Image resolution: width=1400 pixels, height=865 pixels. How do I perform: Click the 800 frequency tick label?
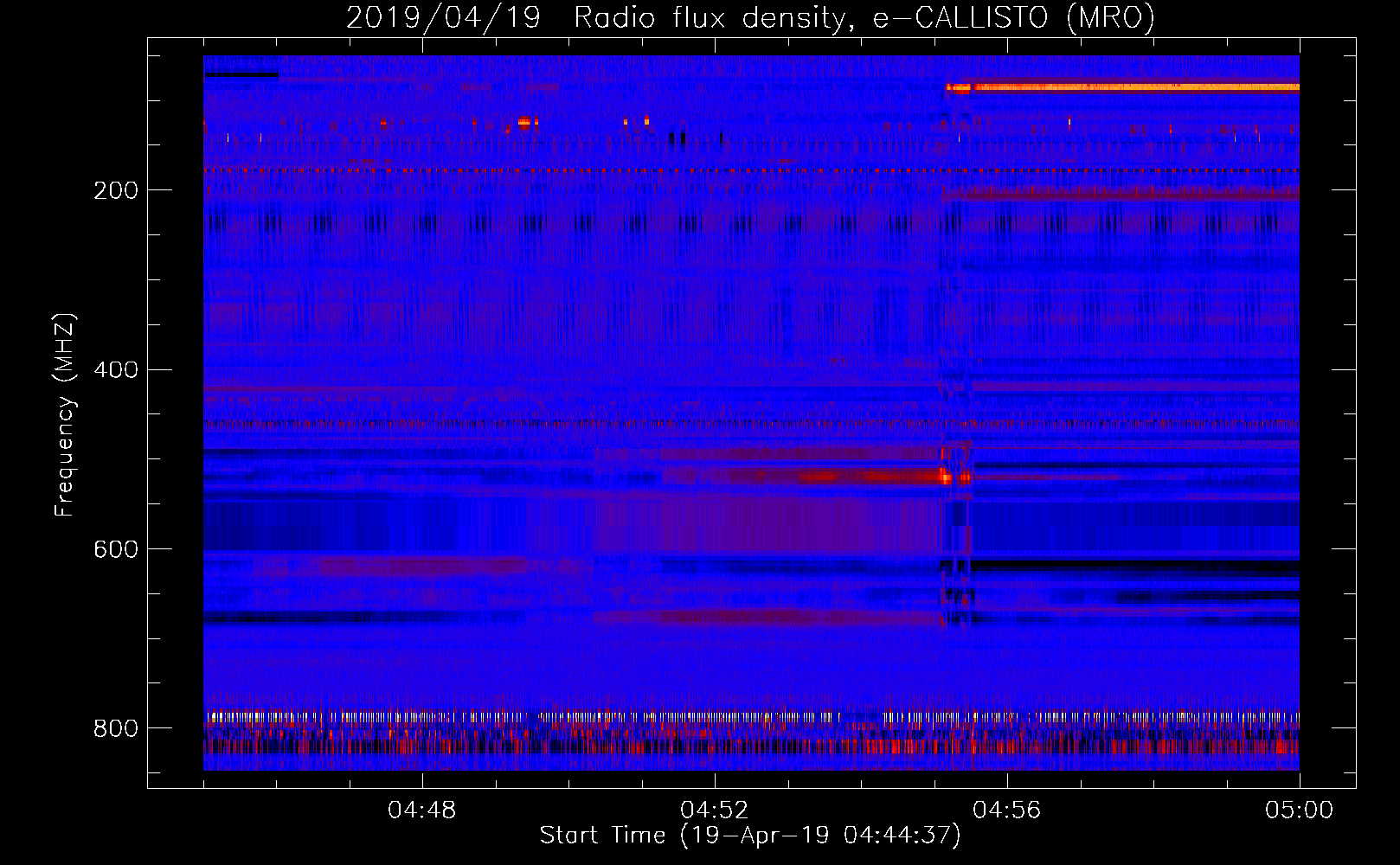116,728
